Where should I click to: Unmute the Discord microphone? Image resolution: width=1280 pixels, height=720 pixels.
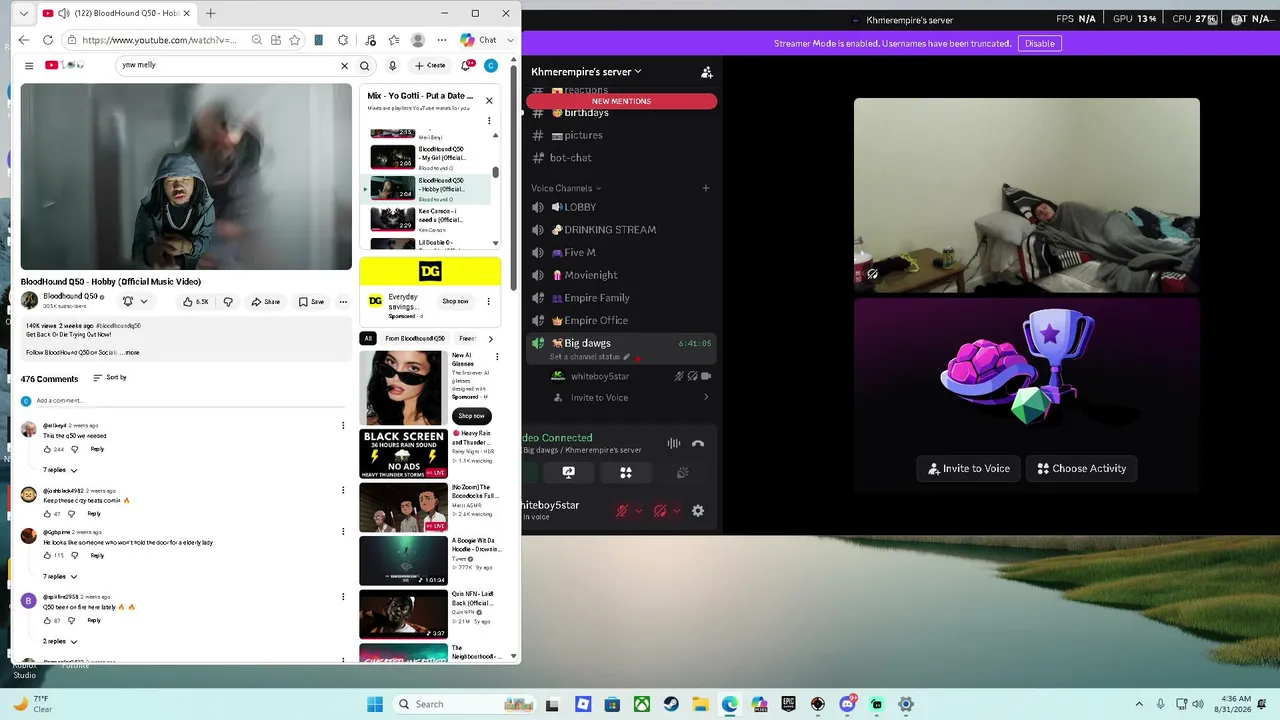coord(622,511)
